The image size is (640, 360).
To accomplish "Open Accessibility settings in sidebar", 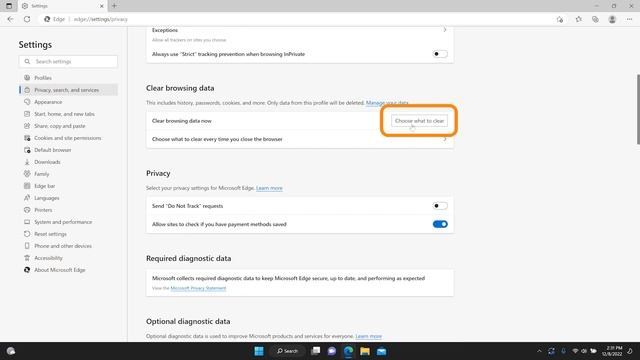I will (68, 258).
